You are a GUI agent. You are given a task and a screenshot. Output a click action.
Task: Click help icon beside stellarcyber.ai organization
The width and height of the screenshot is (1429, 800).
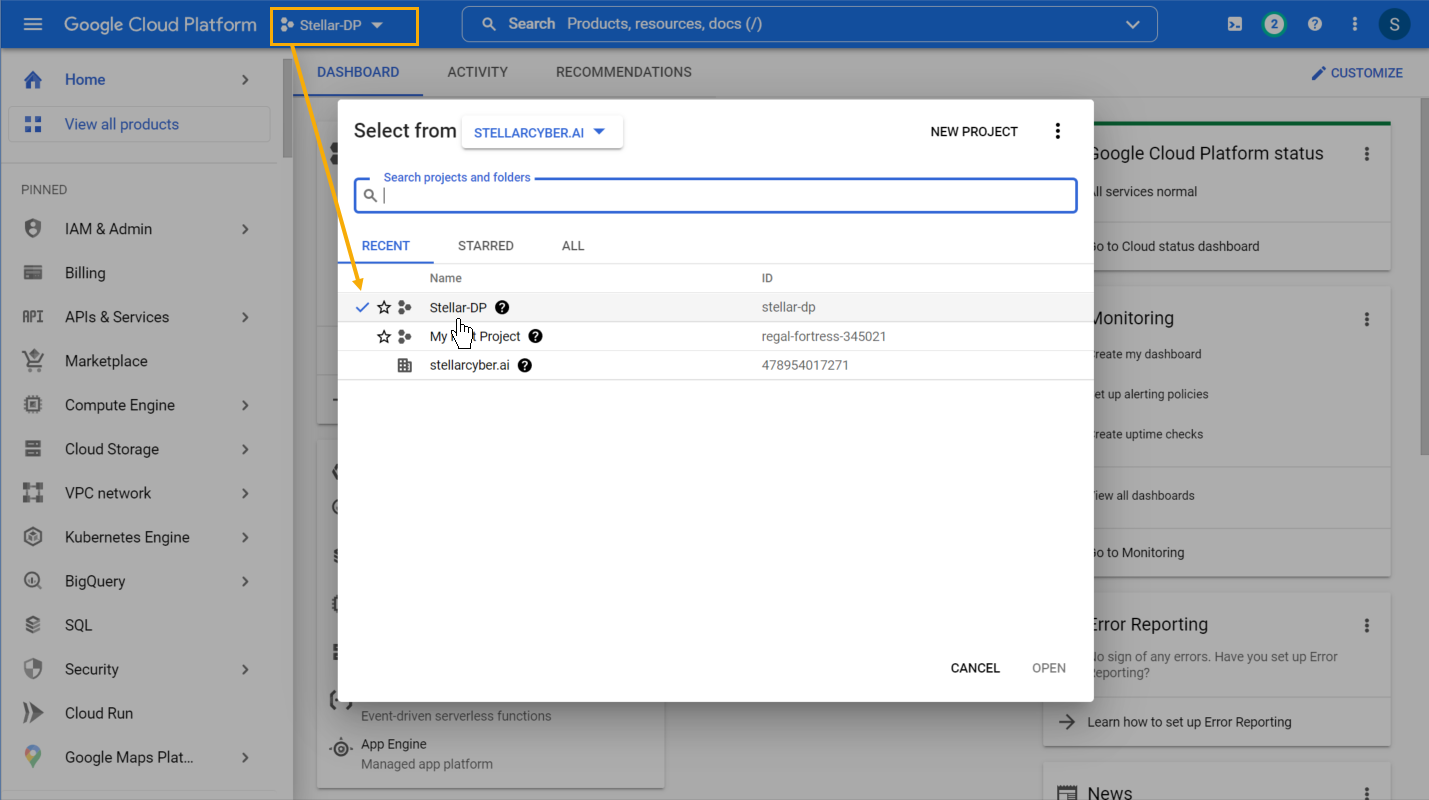point(525,366)
